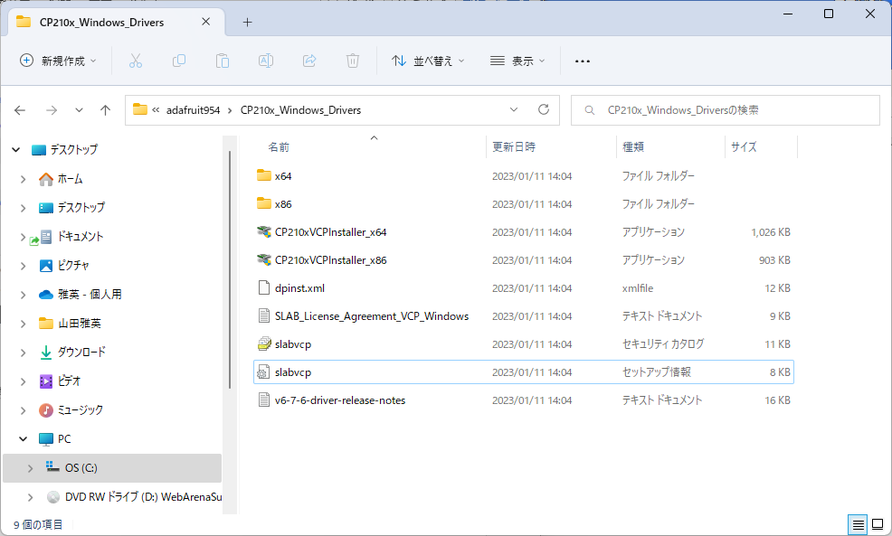The width and height of the screenshot is (892, 536).
Task: Select SLAB_License_Agreement_VCP_Windows file icon
Action: tap(264, 315)
